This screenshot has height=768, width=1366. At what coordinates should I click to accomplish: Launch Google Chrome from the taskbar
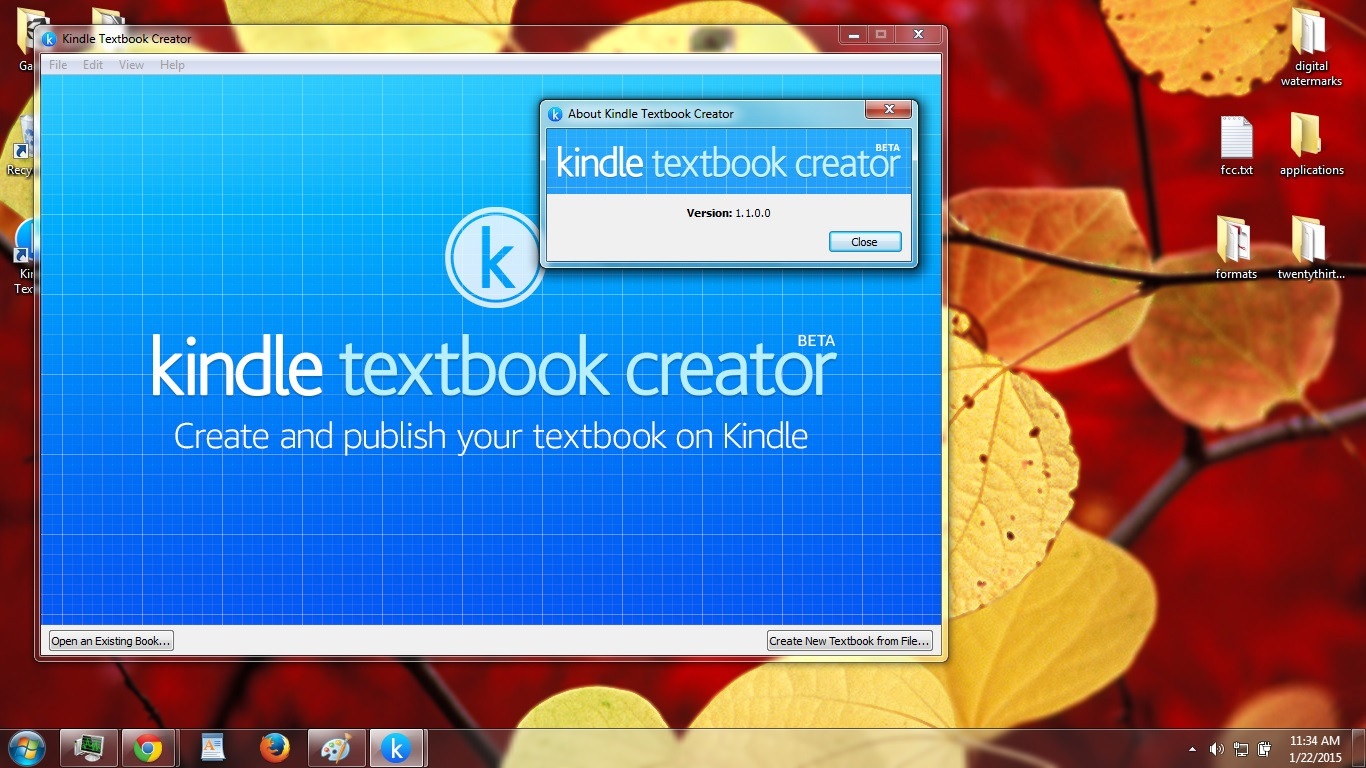149,748
